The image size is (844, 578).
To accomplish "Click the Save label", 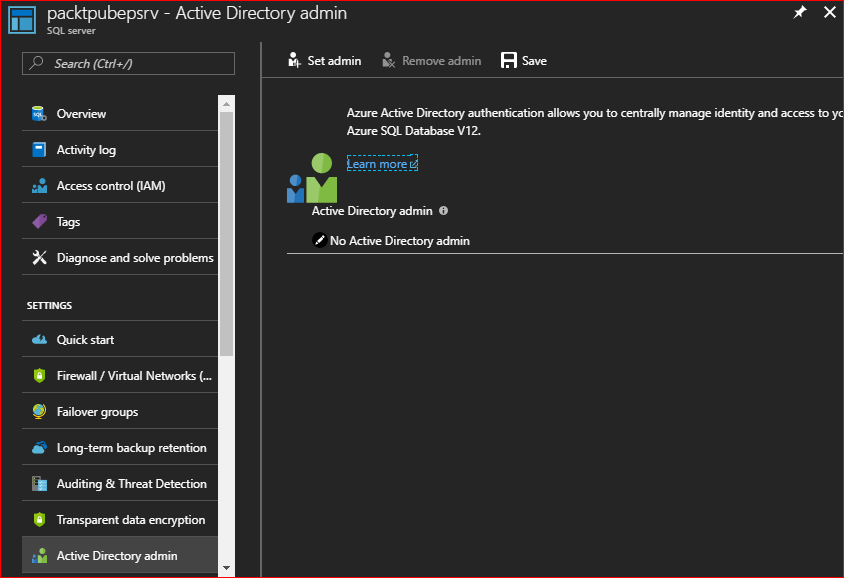I will tap(534, 61).
